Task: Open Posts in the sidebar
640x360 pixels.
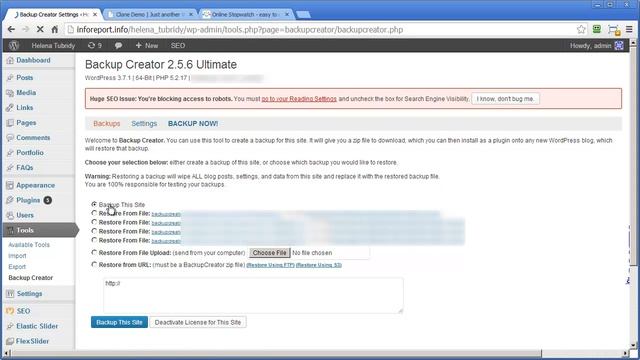Action: pos(24,78)
